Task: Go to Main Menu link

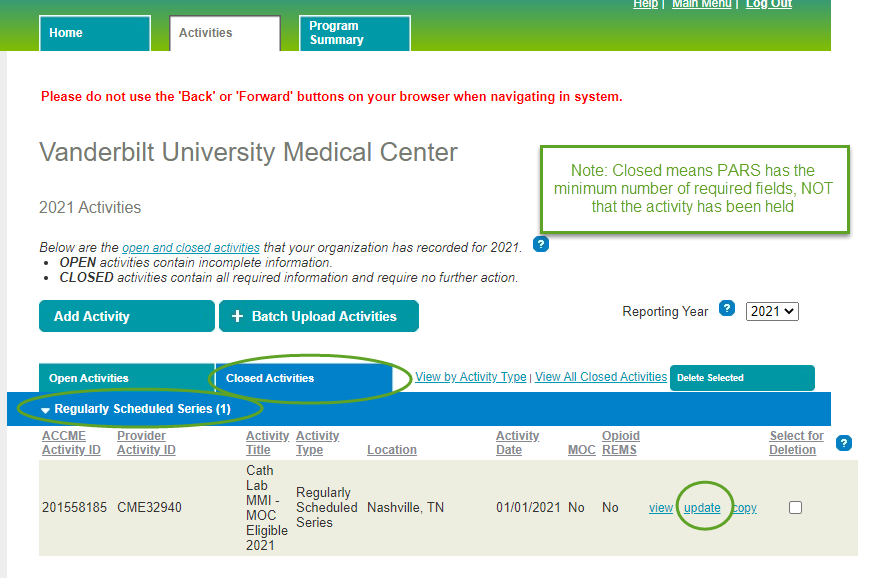Action: 701,4
